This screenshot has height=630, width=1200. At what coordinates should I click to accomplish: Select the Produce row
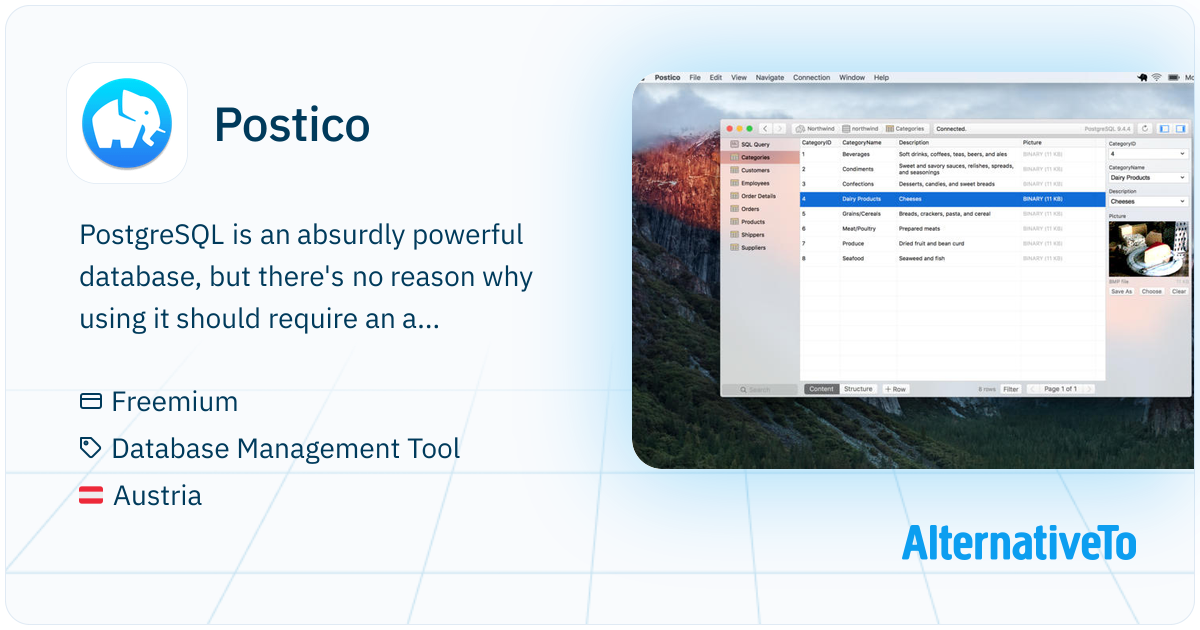click(x=953, y=244)
